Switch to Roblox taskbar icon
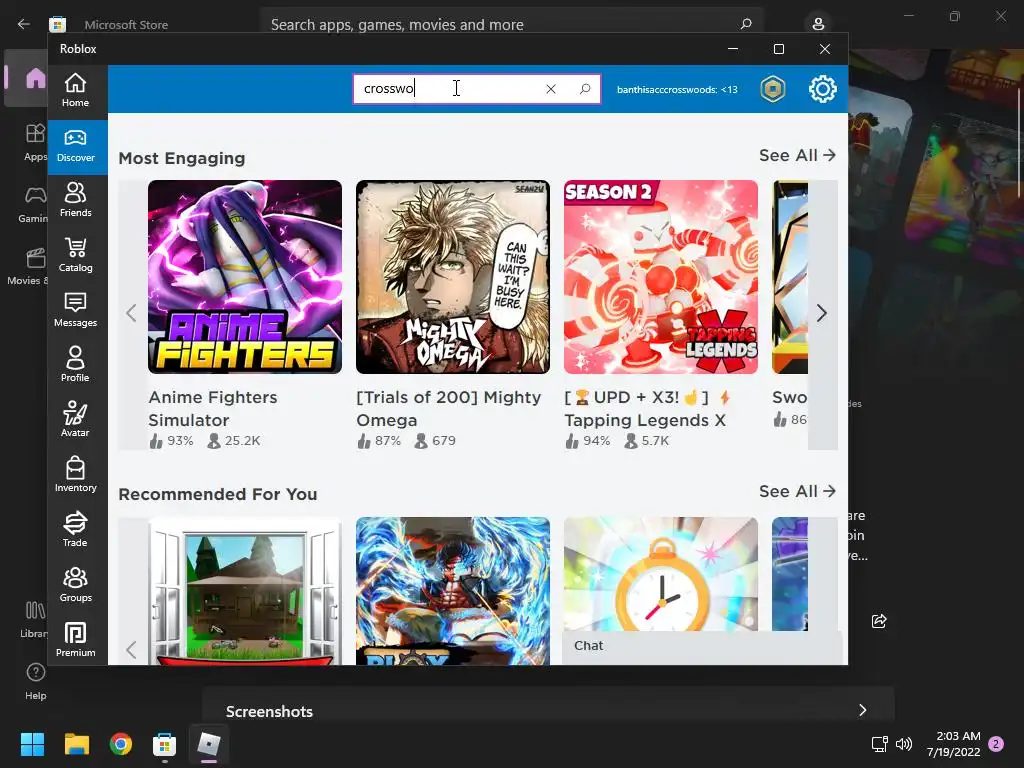The height and width of the screenshot is (768, 1024). [209, 744]
